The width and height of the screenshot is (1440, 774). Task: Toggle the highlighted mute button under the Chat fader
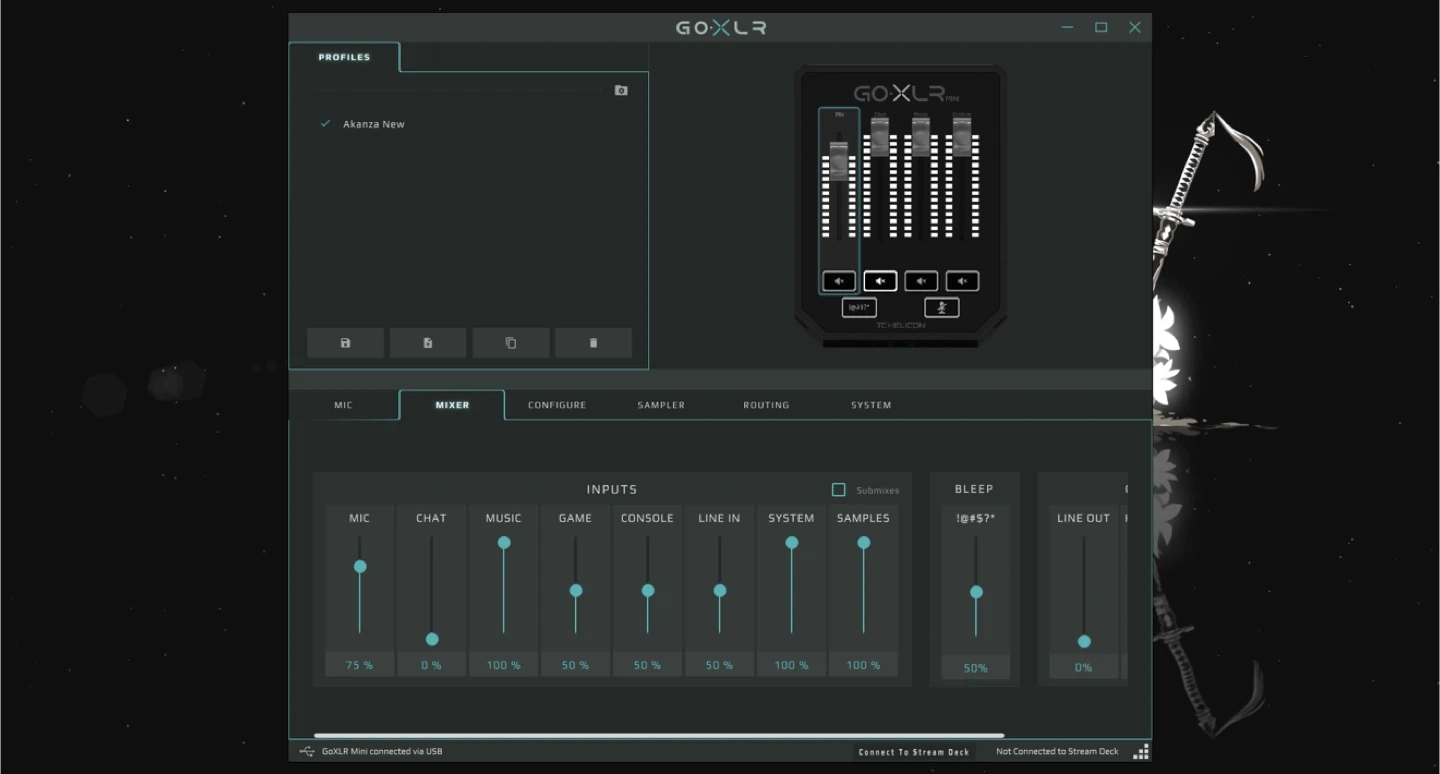[880, 281]
